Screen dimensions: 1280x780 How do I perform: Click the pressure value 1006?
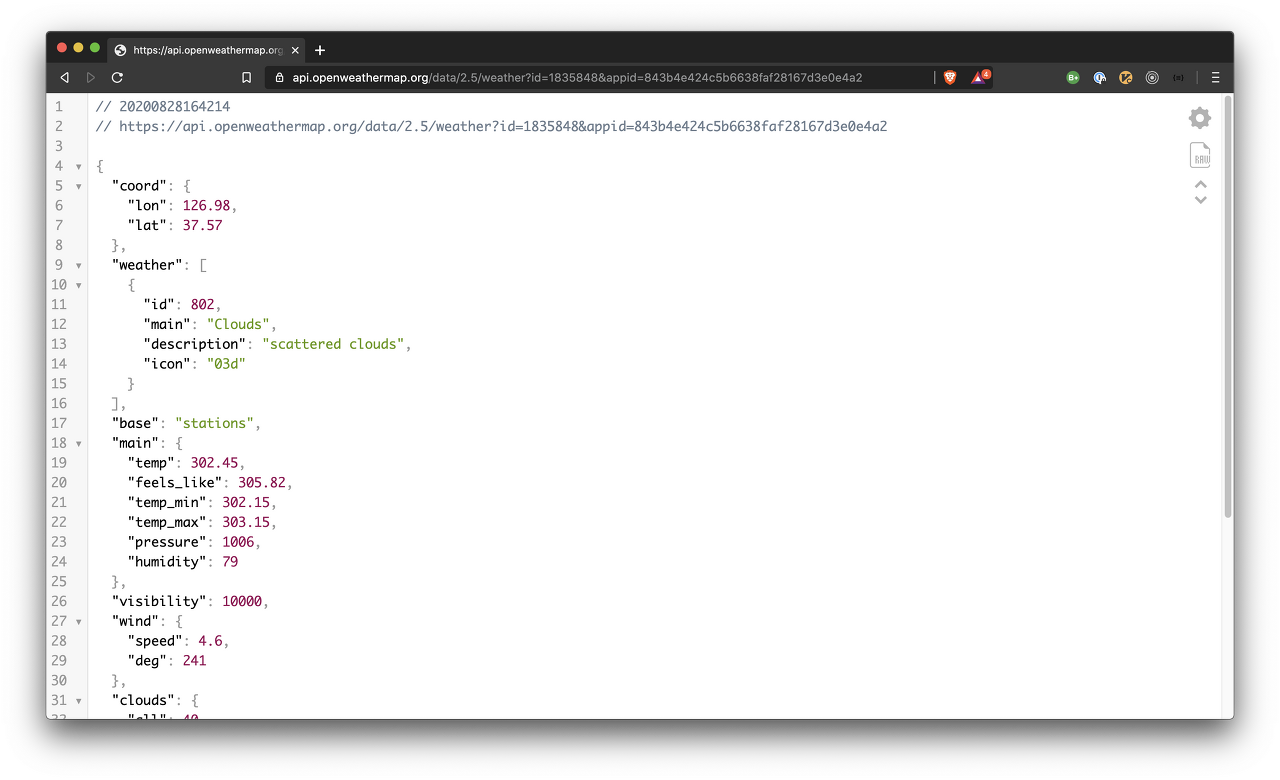tap(238, 542)
